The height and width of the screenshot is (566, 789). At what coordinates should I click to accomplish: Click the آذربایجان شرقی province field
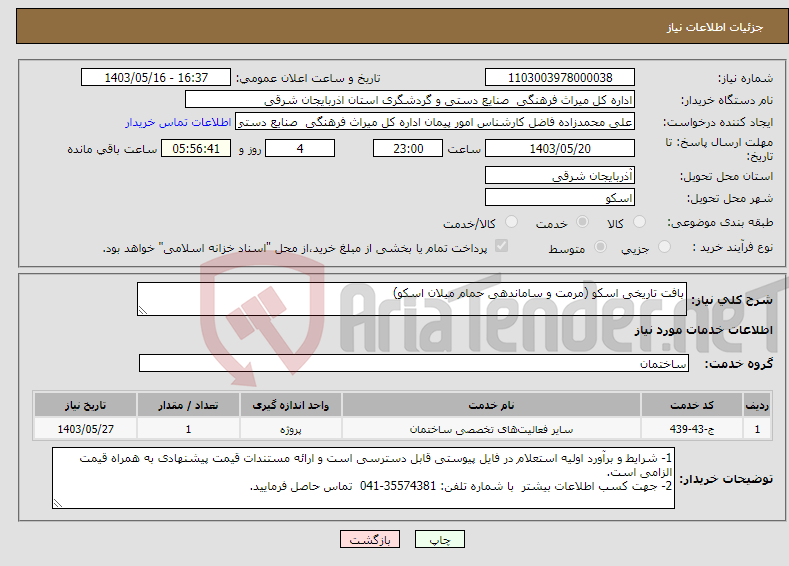(560, 176)
